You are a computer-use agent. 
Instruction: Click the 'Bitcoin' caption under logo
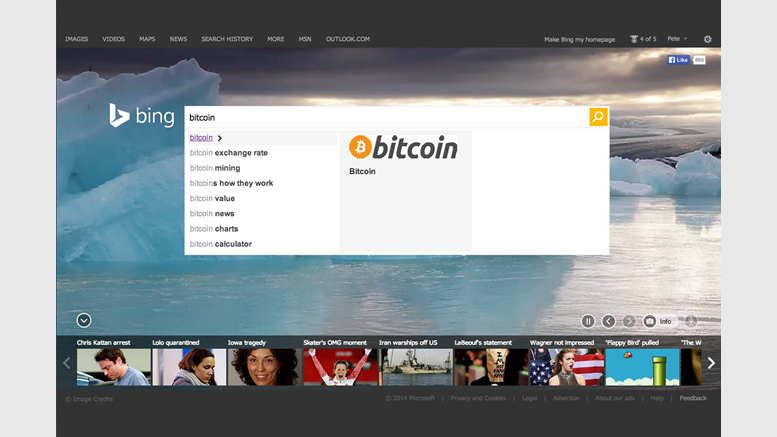[362, 171]
